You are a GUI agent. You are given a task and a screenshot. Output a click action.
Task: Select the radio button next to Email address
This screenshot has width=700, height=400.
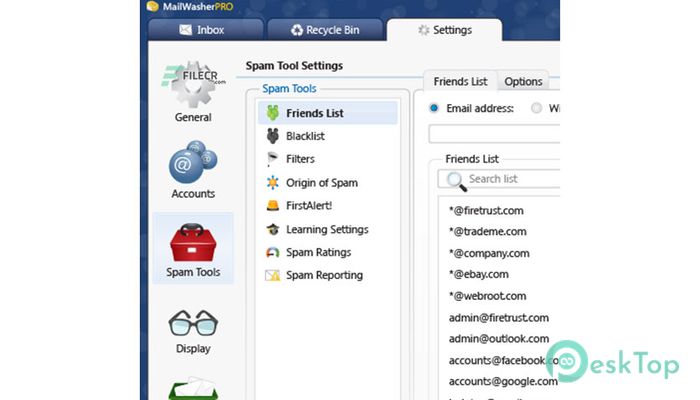[537, 108]
